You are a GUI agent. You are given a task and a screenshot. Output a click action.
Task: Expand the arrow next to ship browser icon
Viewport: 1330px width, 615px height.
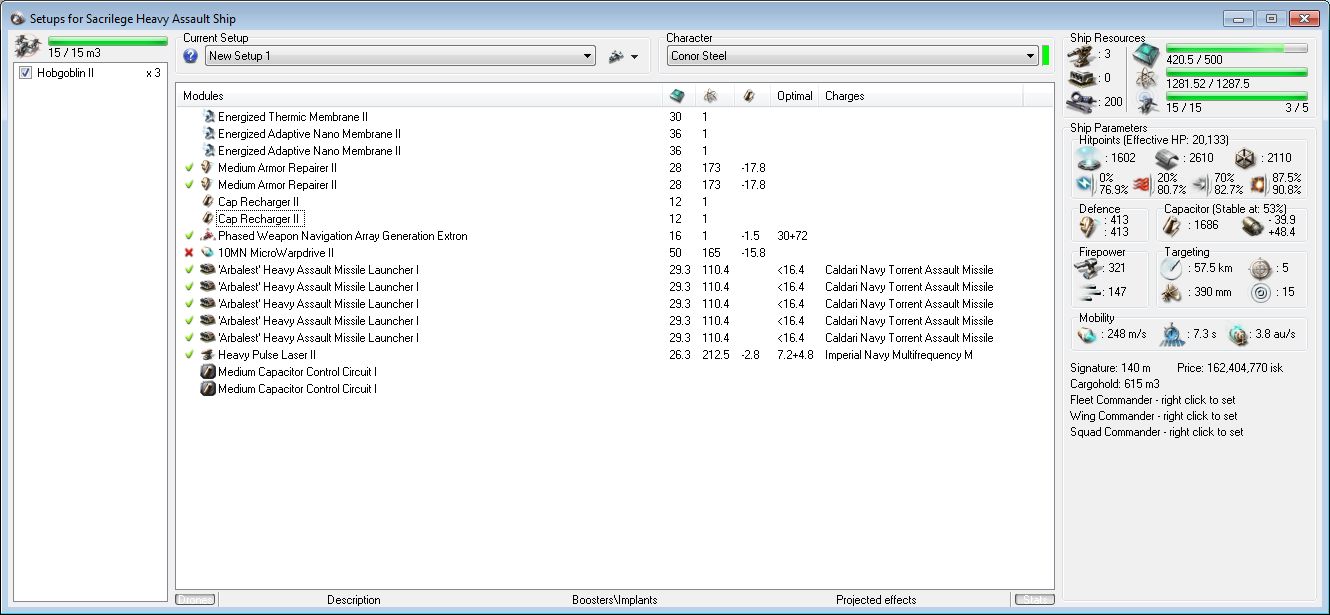(635, 57)
